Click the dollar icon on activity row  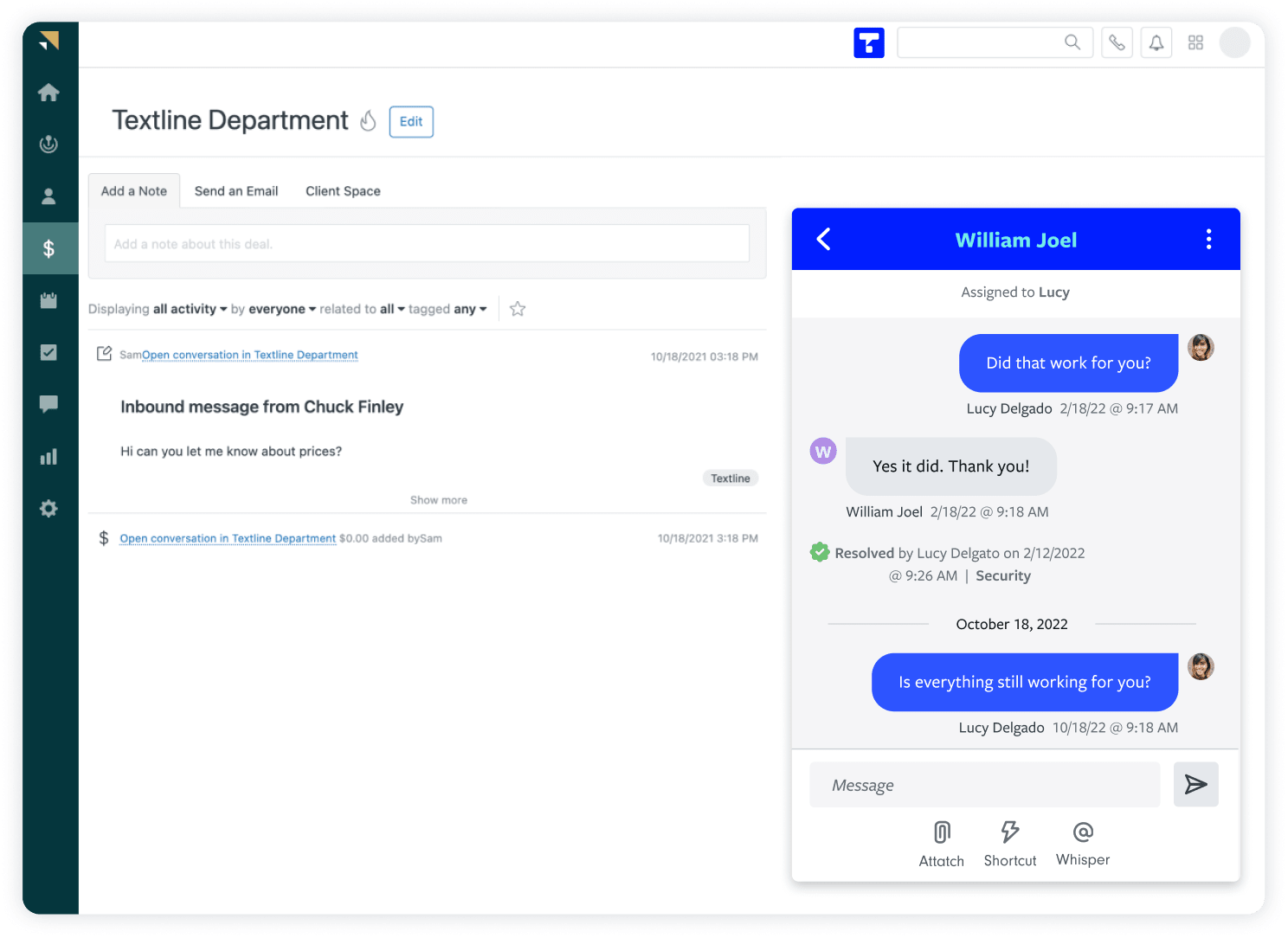(x=104, y=538)
